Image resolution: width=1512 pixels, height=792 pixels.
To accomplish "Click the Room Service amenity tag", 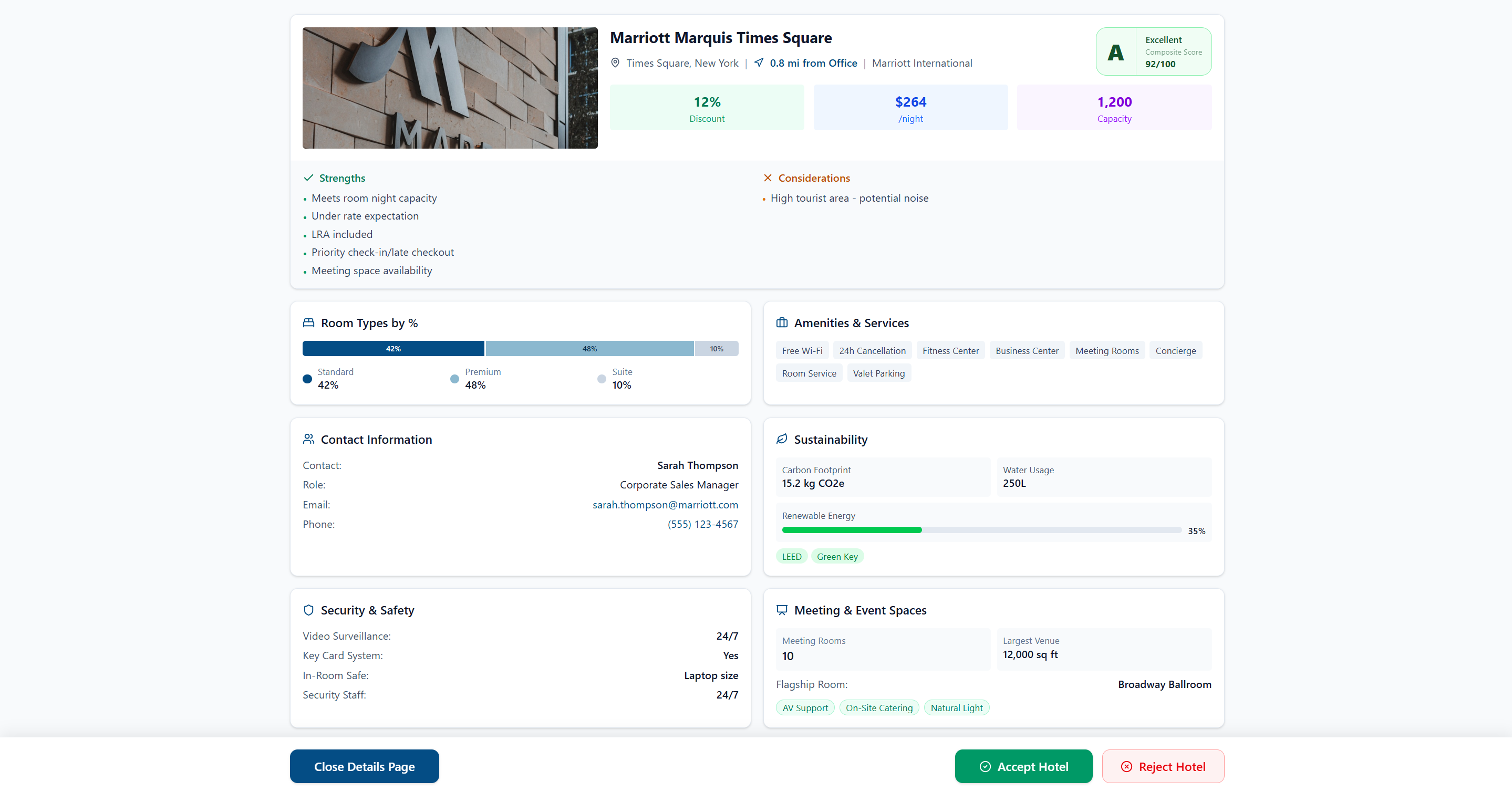I will pos(809,373).
